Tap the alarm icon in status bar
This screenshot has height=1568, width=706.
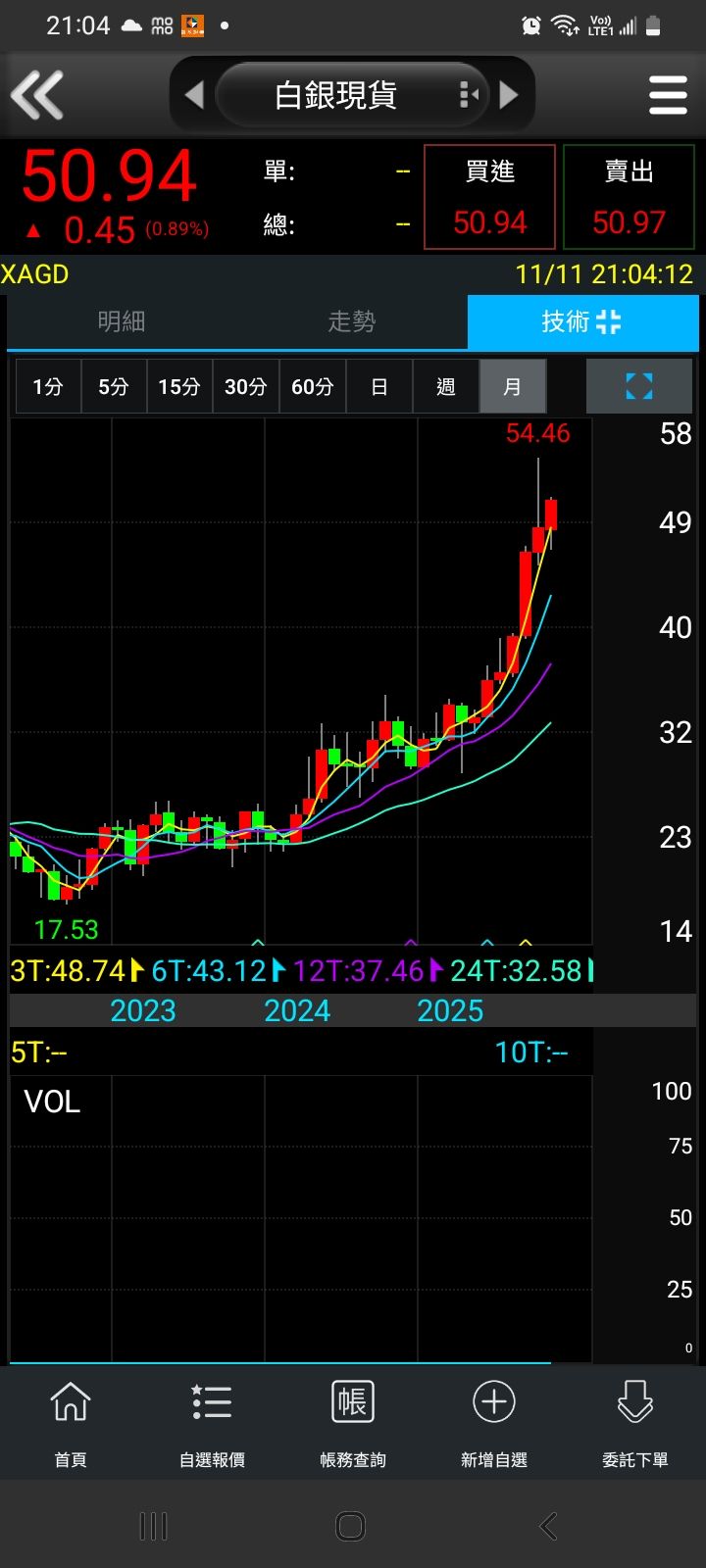coord(531,25)
